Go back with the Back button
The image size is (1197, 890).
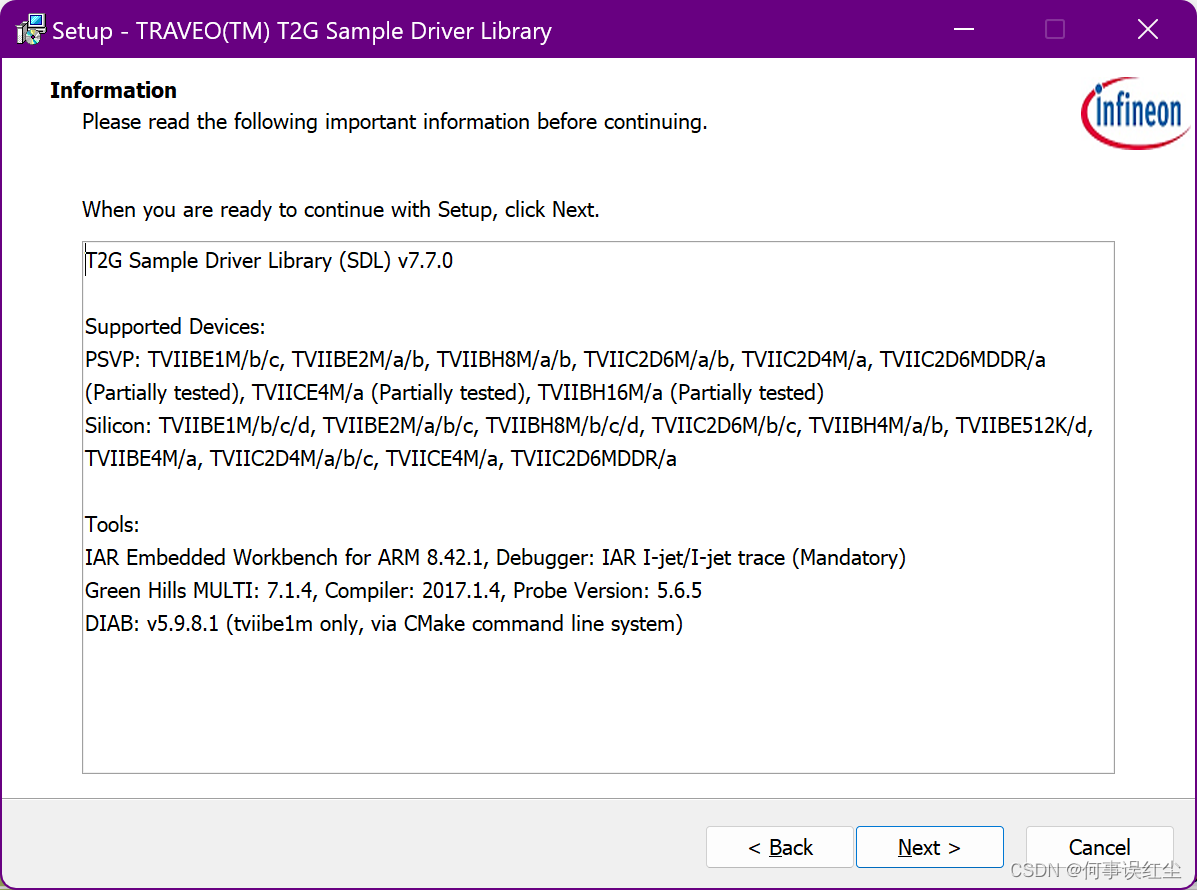point(779,846)
